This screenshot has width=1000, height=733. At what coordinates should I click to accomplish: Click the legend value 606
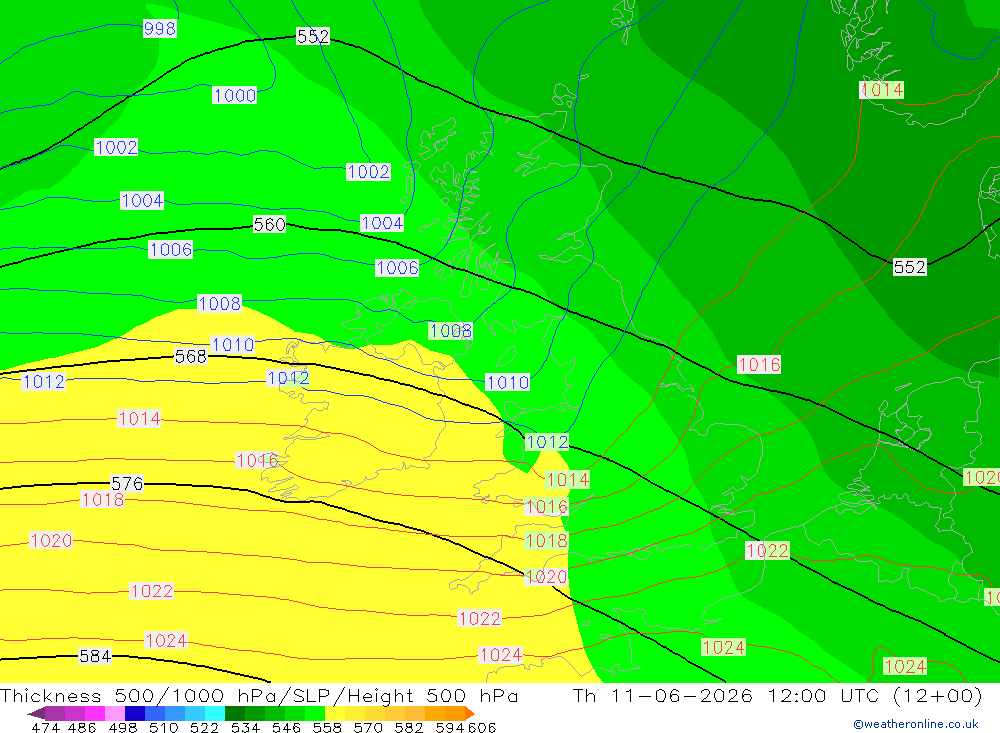tap(482, 727)
